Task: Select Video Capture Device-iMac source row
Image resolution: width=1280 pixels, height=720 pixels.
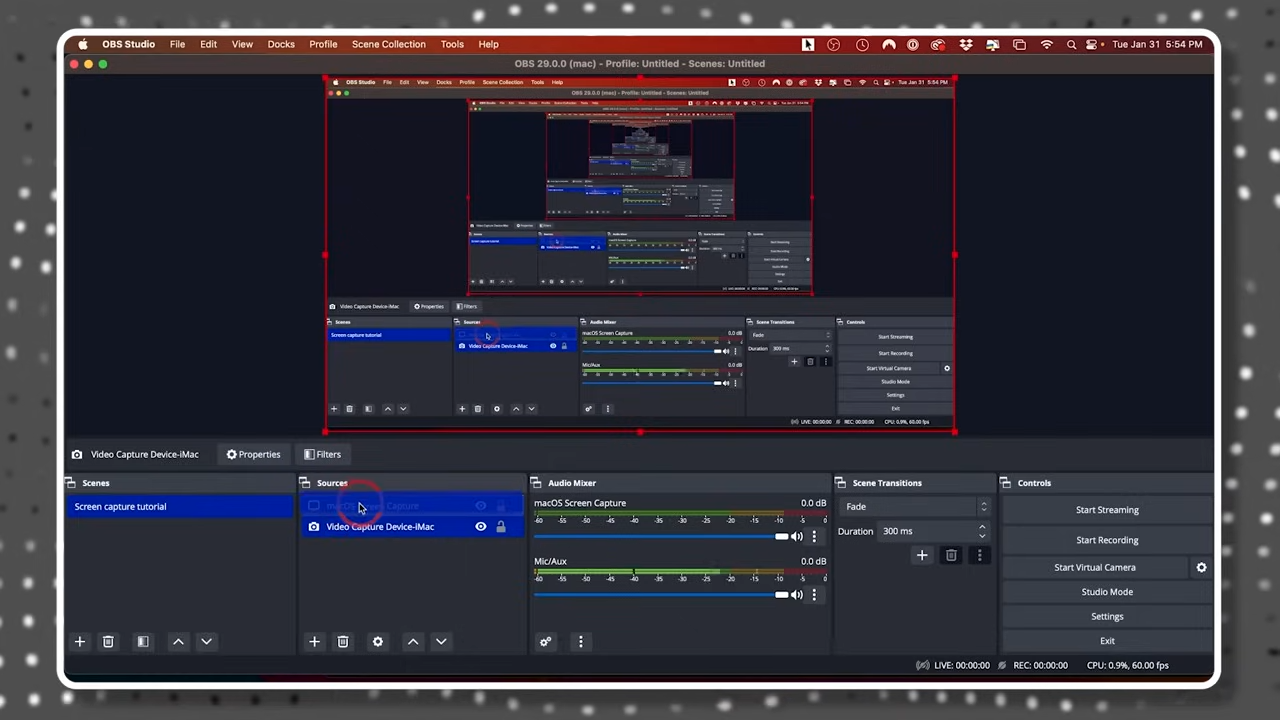Action: click(x=412, y=527)
